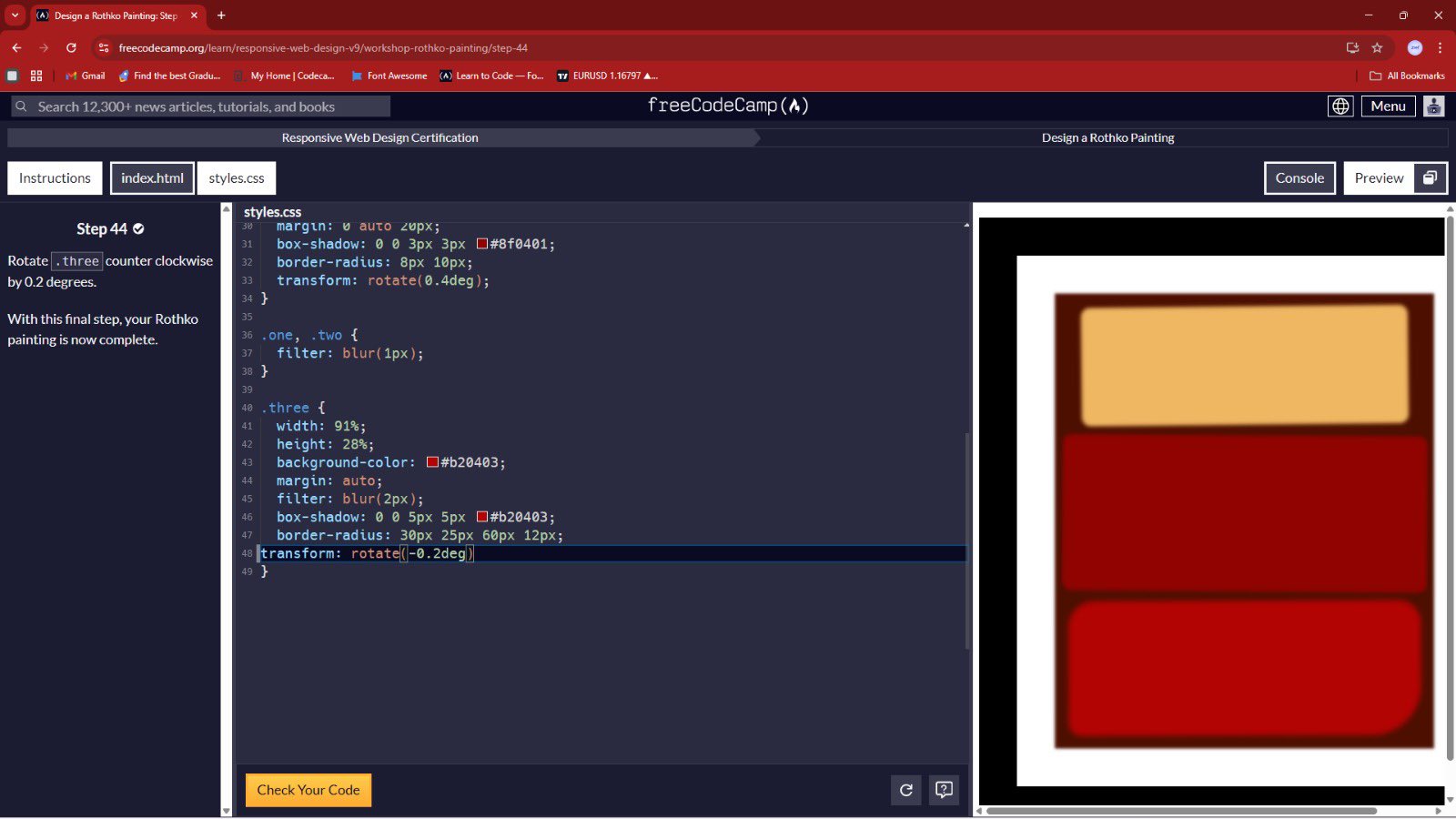Open the user profile avatar icon
Screen dimensions: 1456x819
1433,106
